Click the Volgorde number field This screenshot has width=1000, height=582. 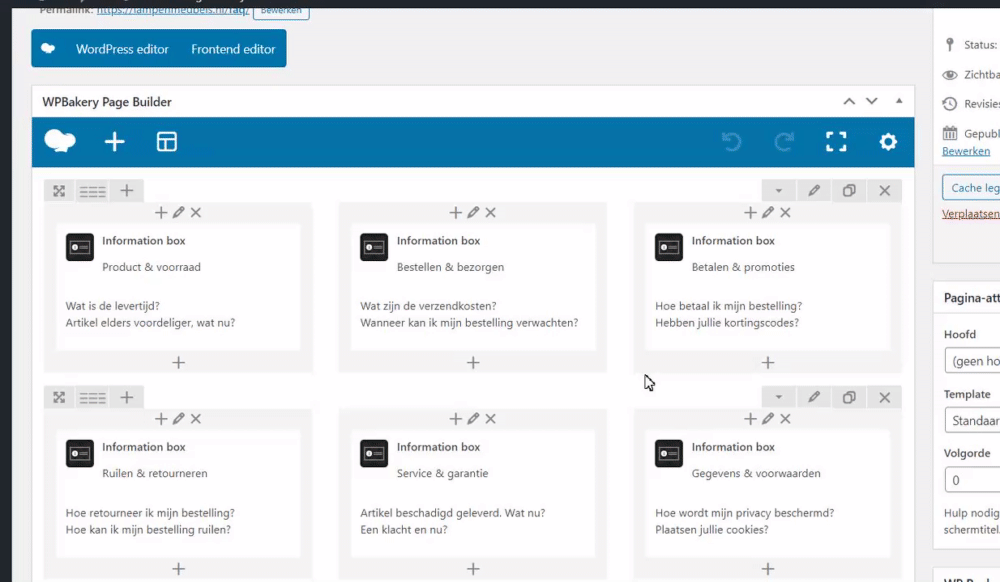[x=973, y=480]
